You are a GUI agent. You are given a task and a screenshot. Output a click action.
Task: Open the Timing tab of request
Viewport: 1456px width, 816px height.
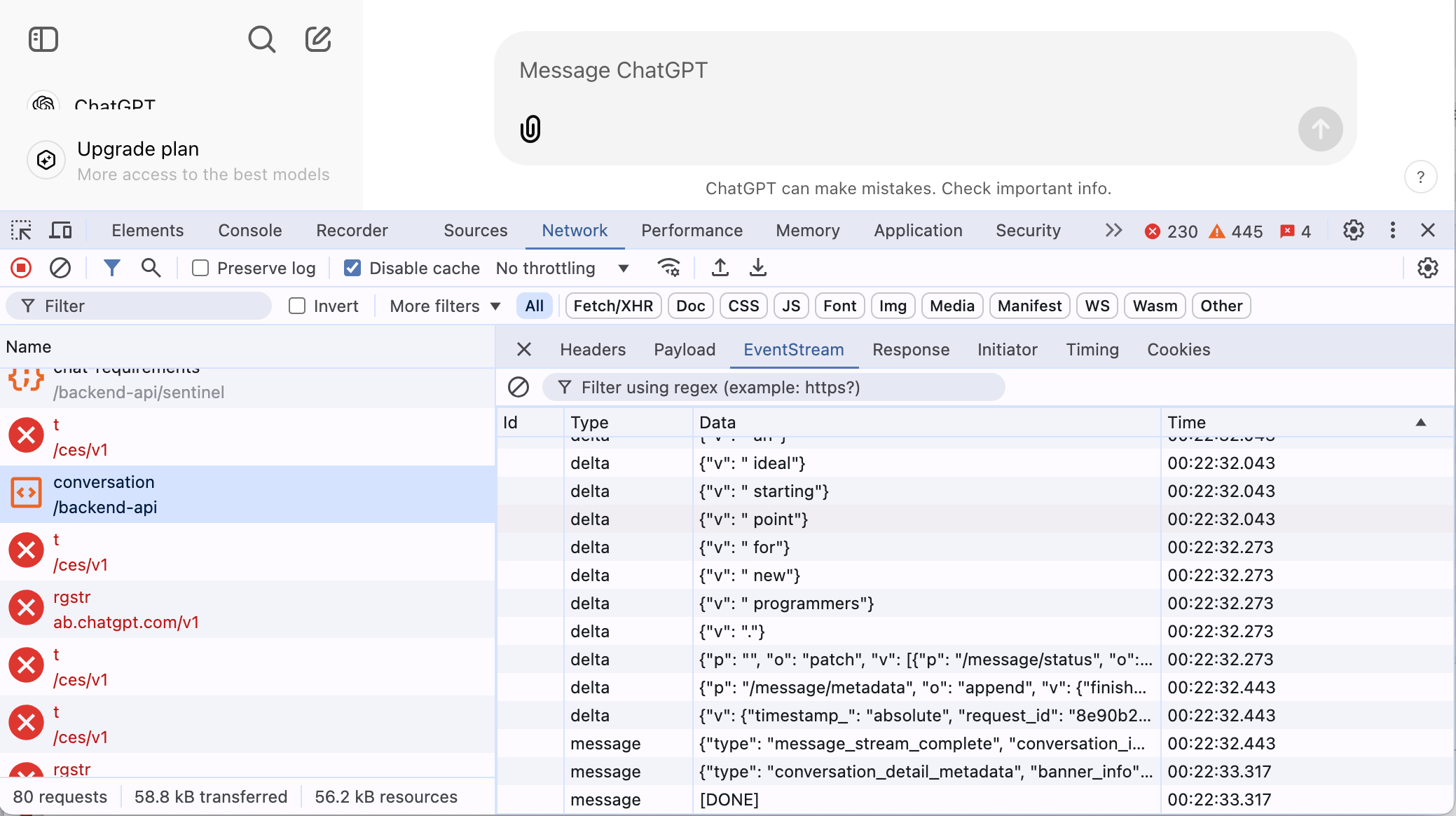[1092, 349]
